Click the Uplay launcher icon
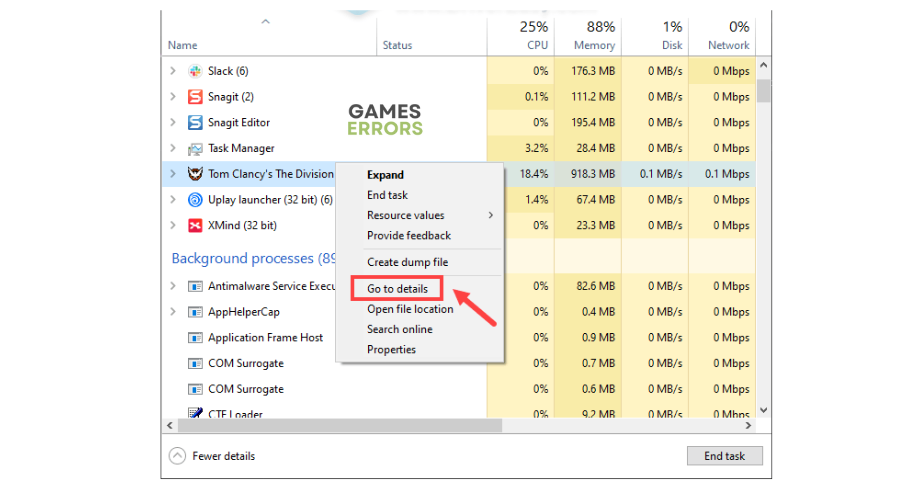 tap(195, 200)
